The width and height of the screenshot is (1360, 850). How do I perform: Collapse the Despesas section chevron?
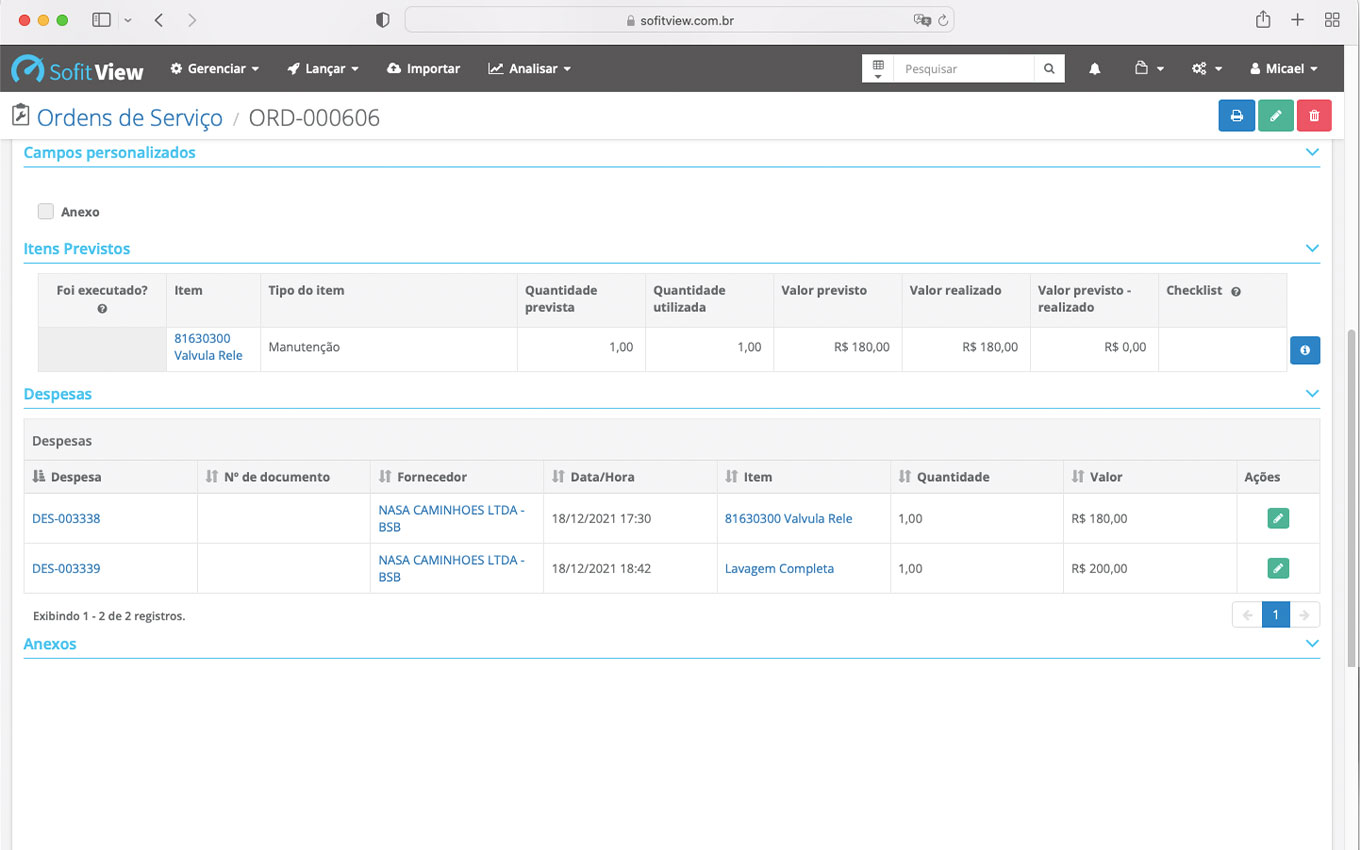(x=1312, y=395)
